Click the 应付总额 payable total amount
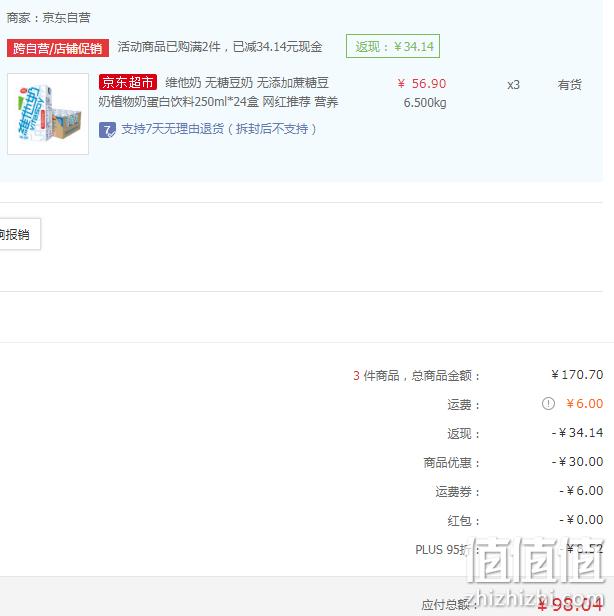This screenshot has height=616, width=614. point(570,604)
